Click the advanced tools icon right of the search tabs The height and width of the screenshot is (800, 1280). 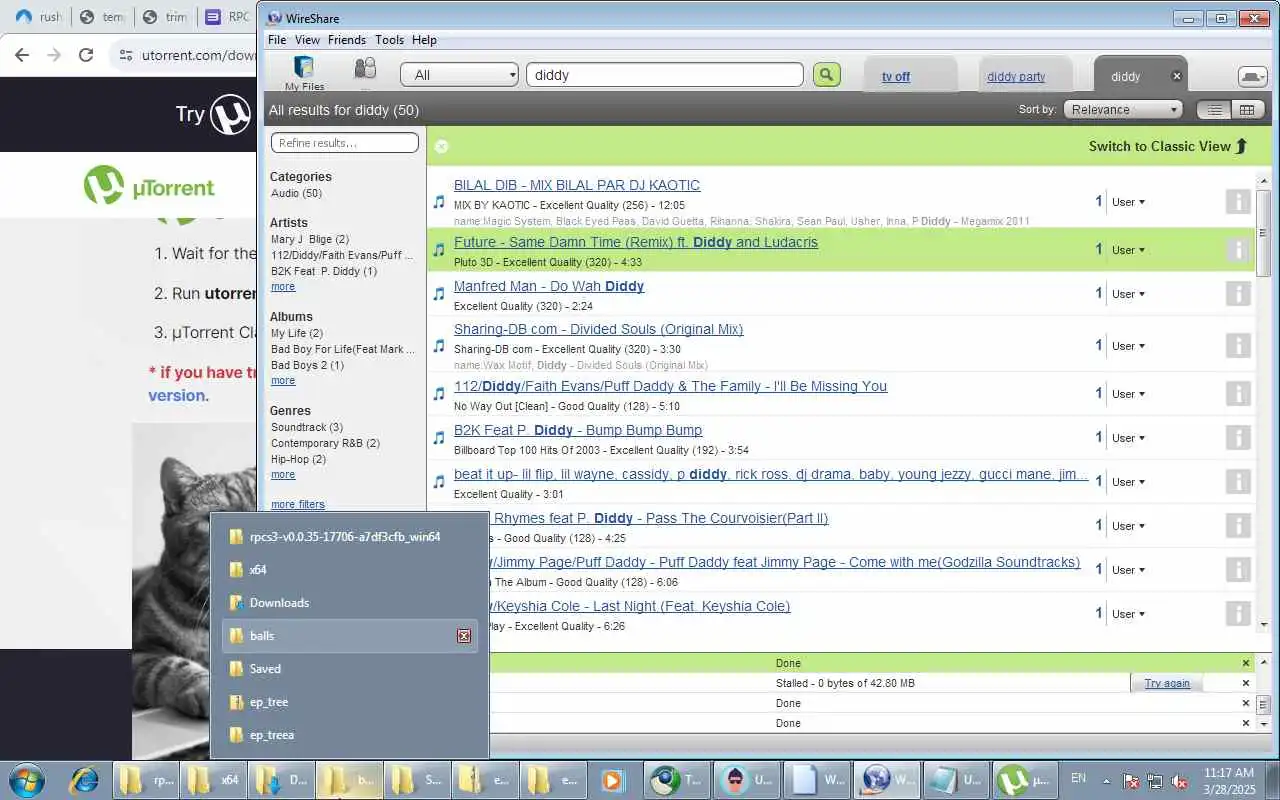pyautogui.click(x=1252, y=76)
